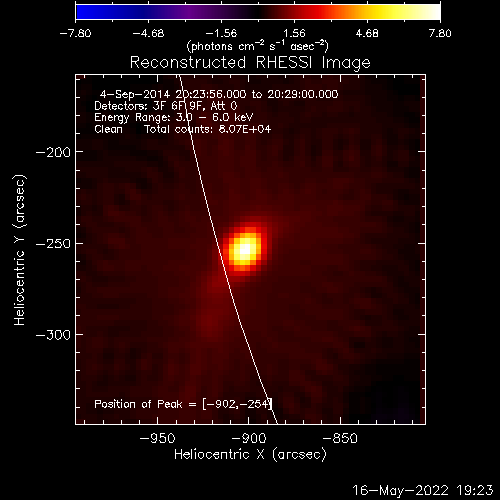This screenshot has height=500, width=500.
Task: Click the yellow region of the colorbar
Action: click(x=383, y=12)
